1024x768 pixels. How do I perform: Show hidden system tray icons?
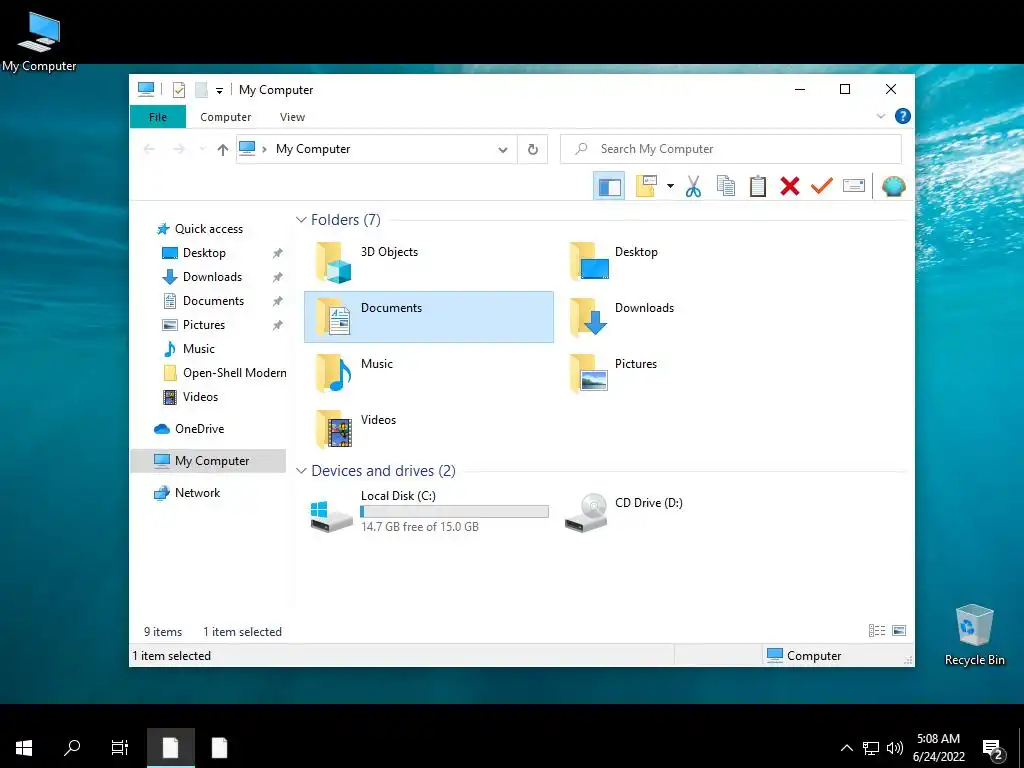point(846,748)
